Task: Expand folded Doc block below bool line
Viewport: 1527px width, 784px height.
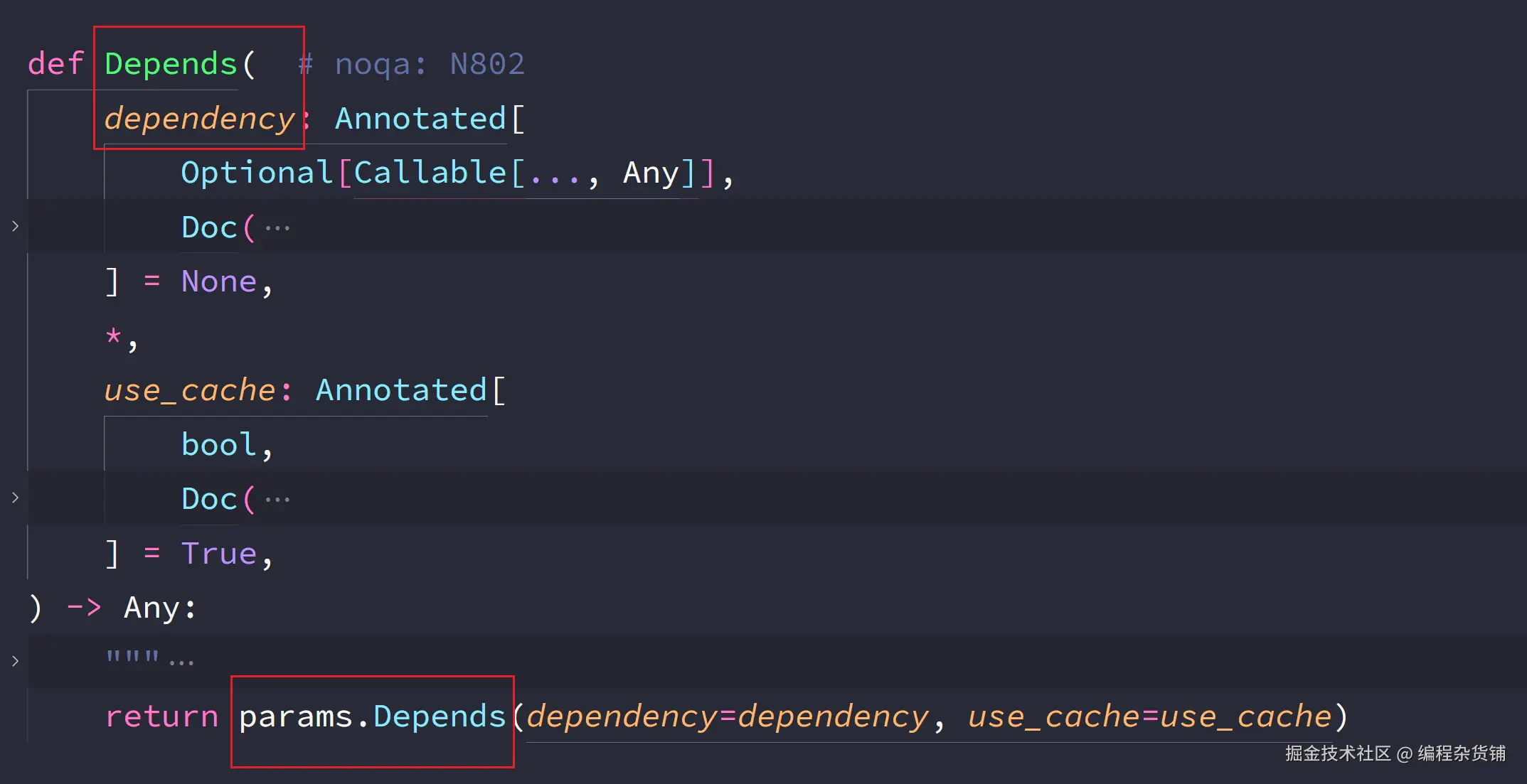Action: point(15,498)
